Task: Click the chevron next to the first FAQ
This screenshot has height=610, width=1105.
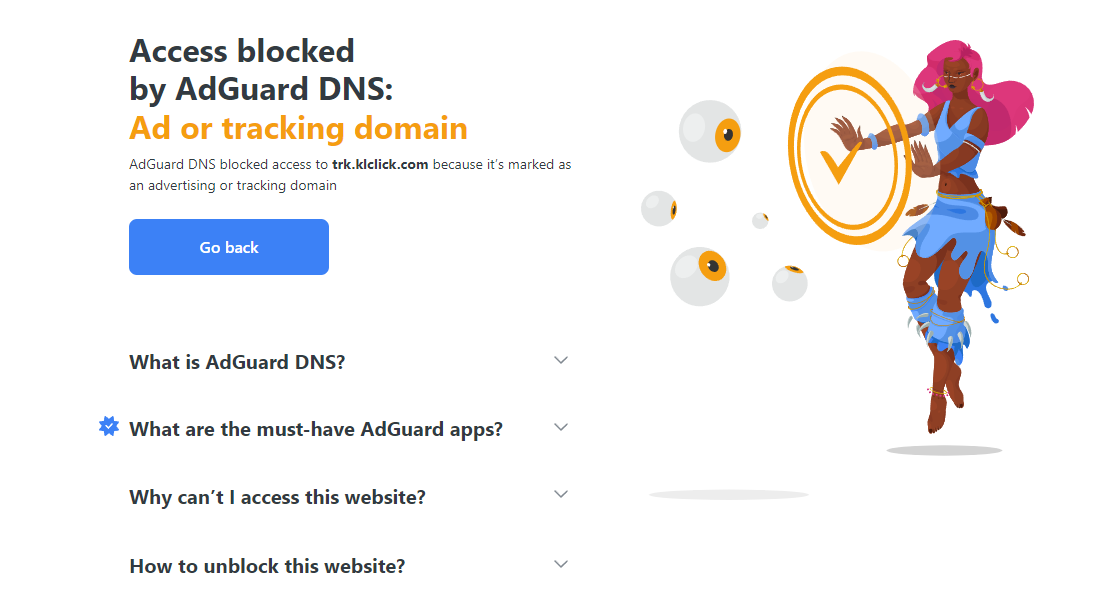Action: click(x=561, y=360)
